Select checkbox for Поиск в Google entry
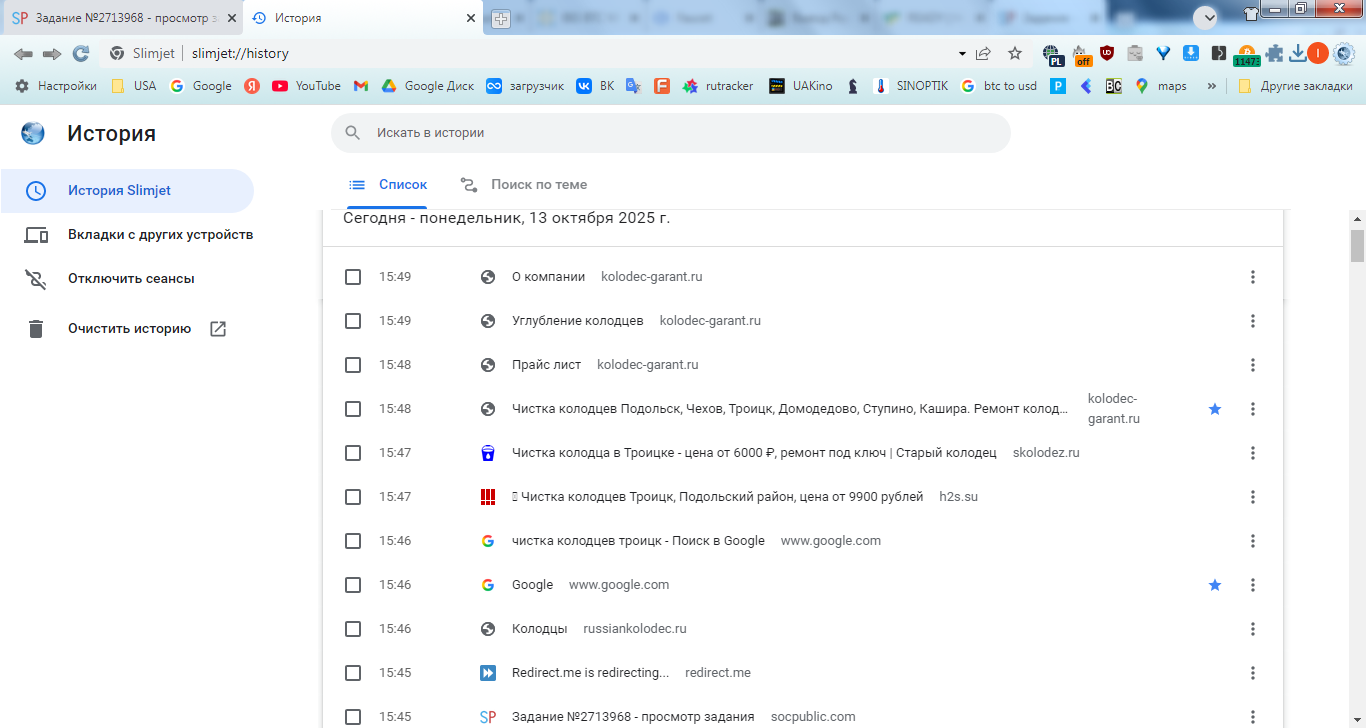The width and height of the screenshot is (1366, 728). pyautogui.click(x=353, y=541)
